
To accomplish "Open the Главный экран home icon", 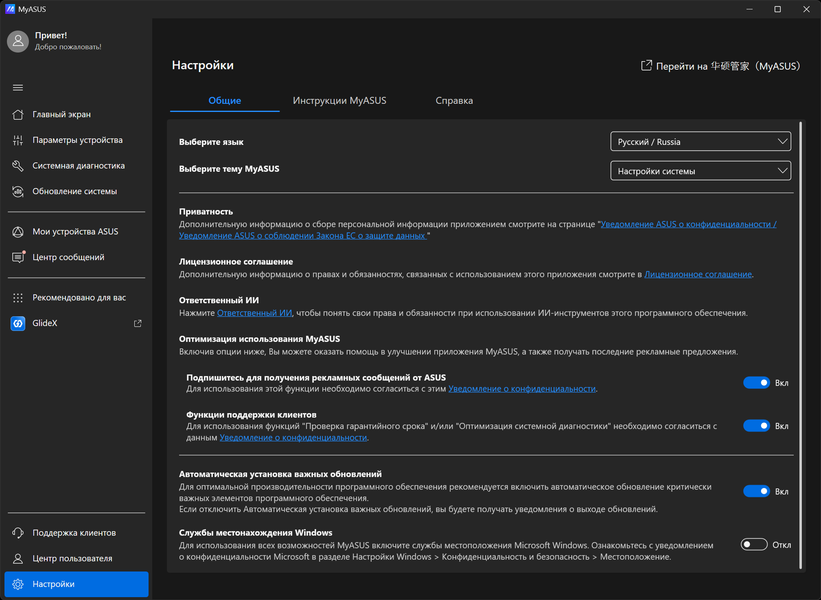I will pyautogui.click(x=18, y=114).
